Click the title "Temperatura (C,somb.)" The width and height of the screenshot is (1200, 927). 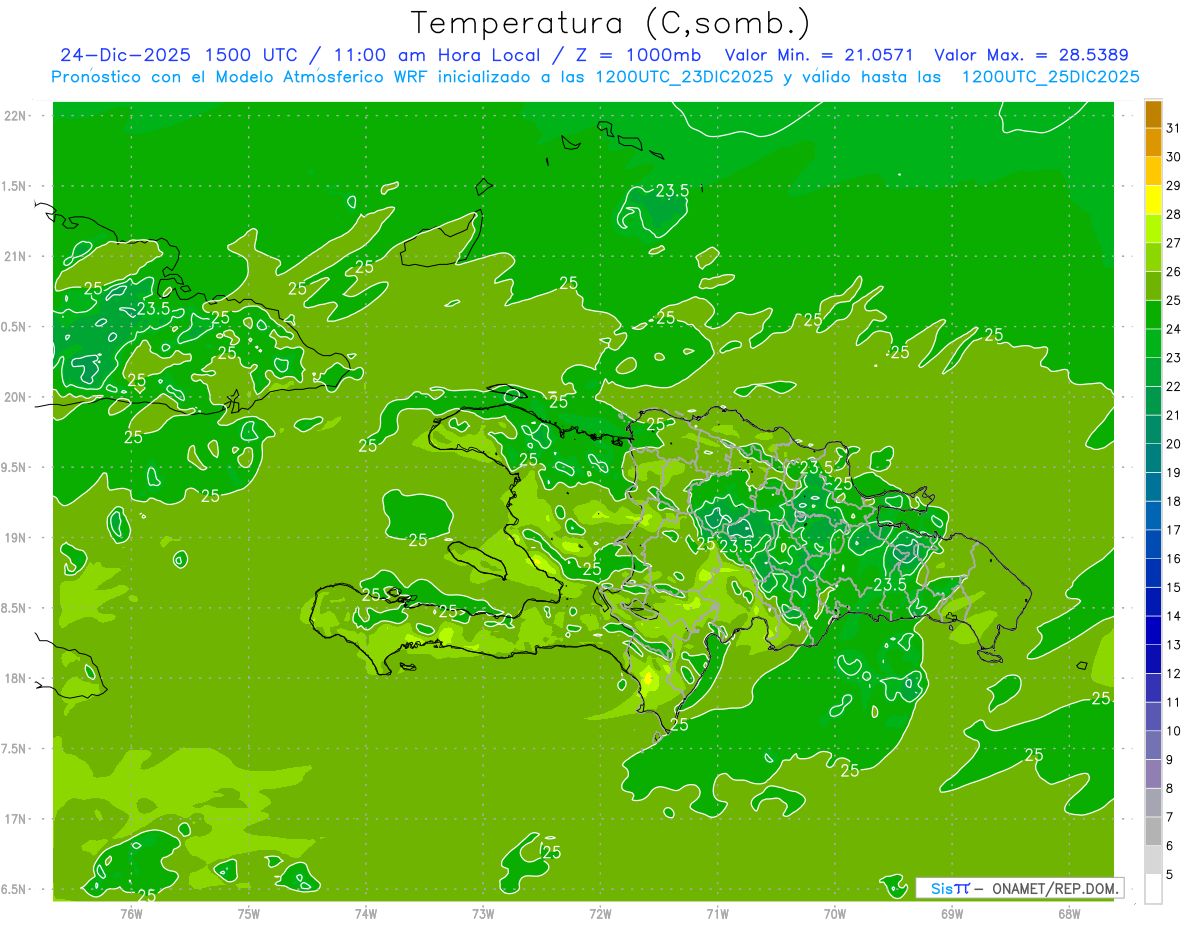click(611, 23)
